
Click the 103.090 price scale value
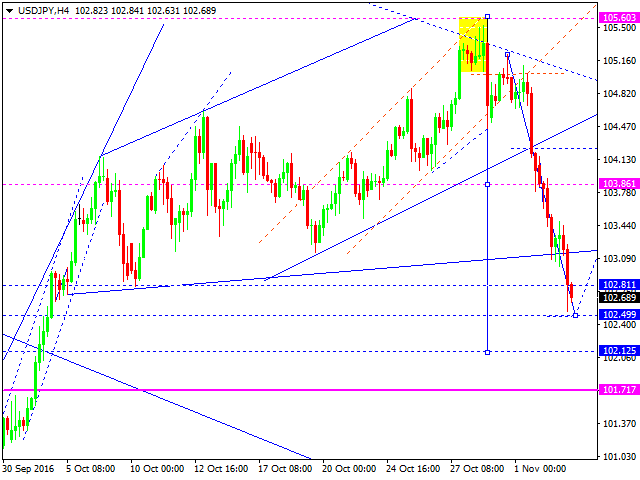(620, 259)
